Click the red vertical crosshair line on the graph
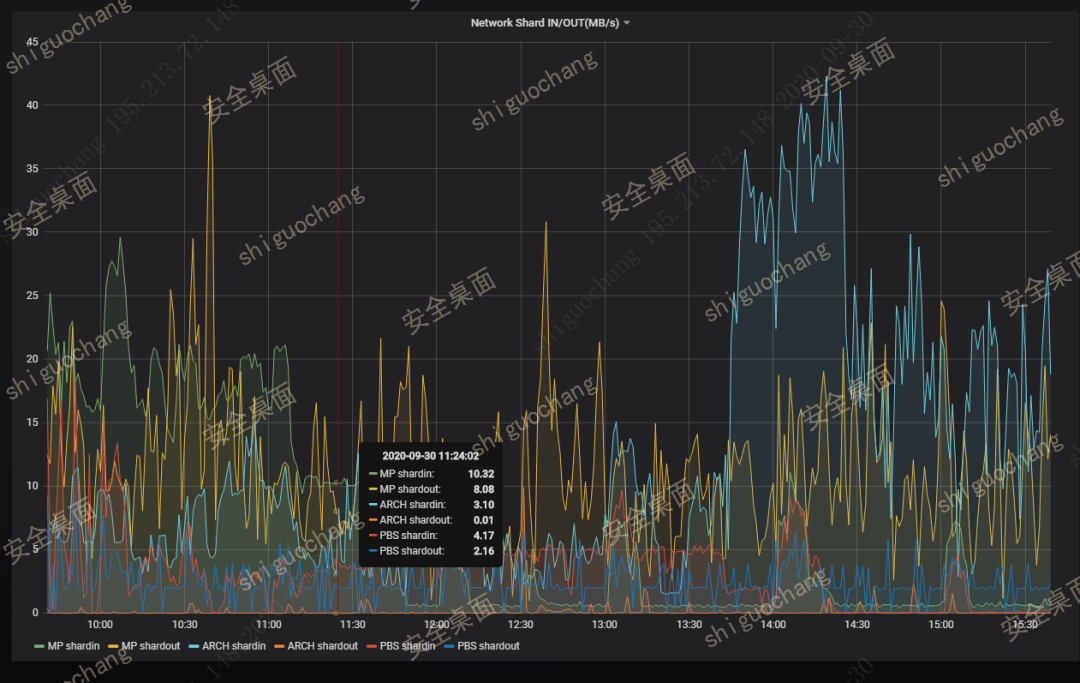 (338, 250)
